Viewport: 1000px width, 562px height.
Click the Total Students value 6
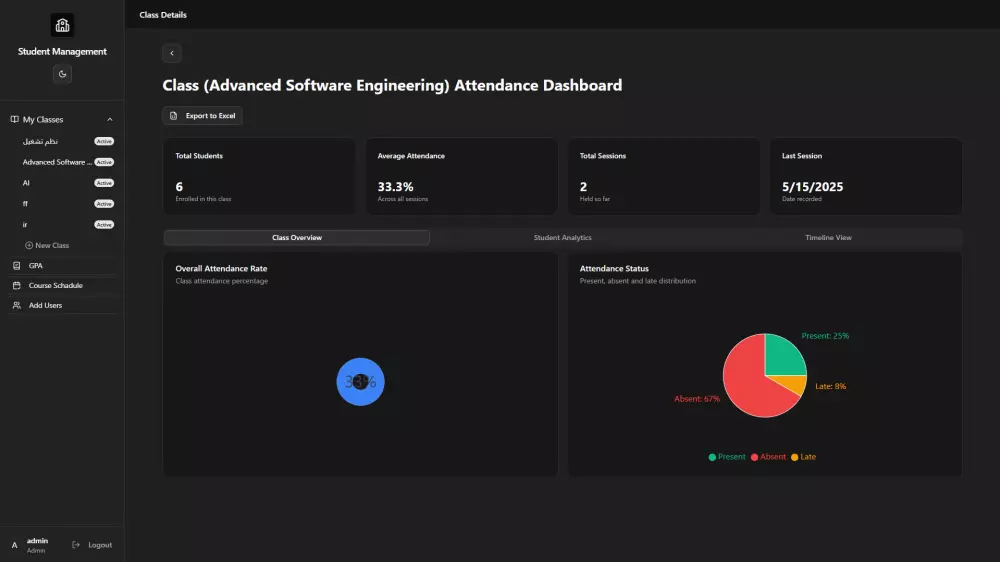[179, 186]
